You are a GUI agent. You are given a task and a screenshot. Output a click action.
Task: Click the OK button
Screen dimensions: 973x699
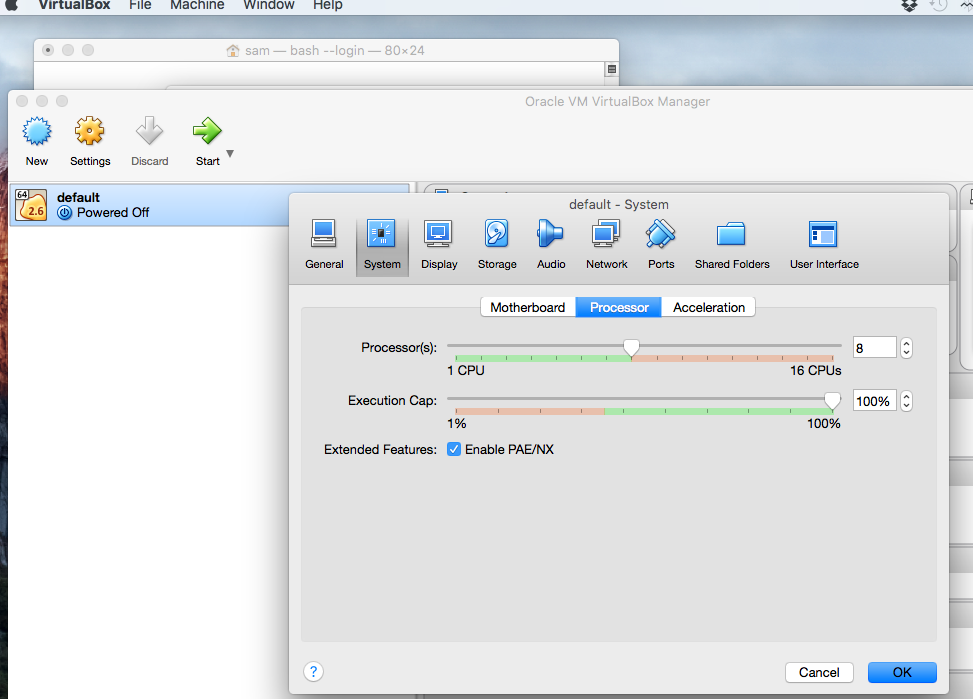(902, 672)
